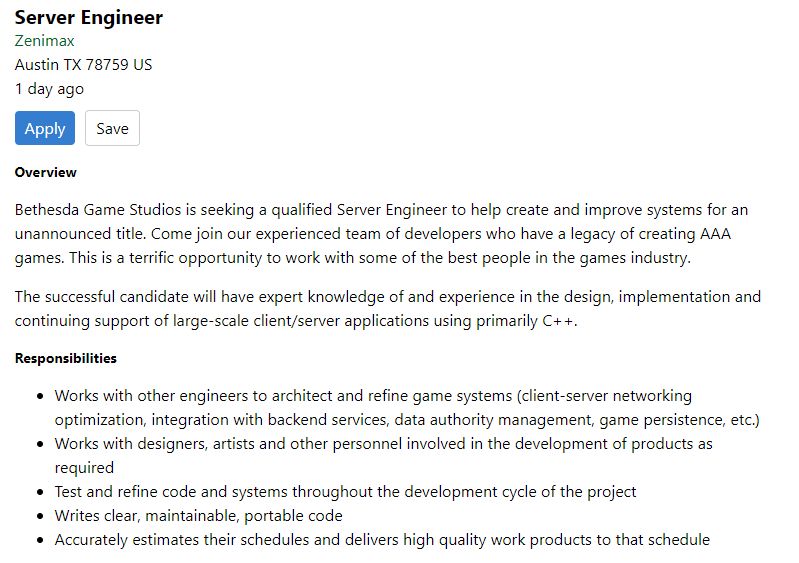Click the Server Engineer job title

pyautogui.click(x=88, y=17)
